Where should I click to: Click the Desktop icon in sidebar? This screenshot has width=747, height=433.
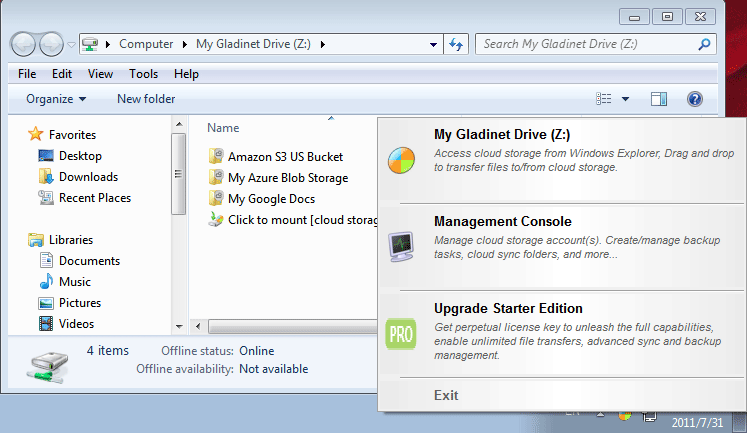click(x=46, y=156)
